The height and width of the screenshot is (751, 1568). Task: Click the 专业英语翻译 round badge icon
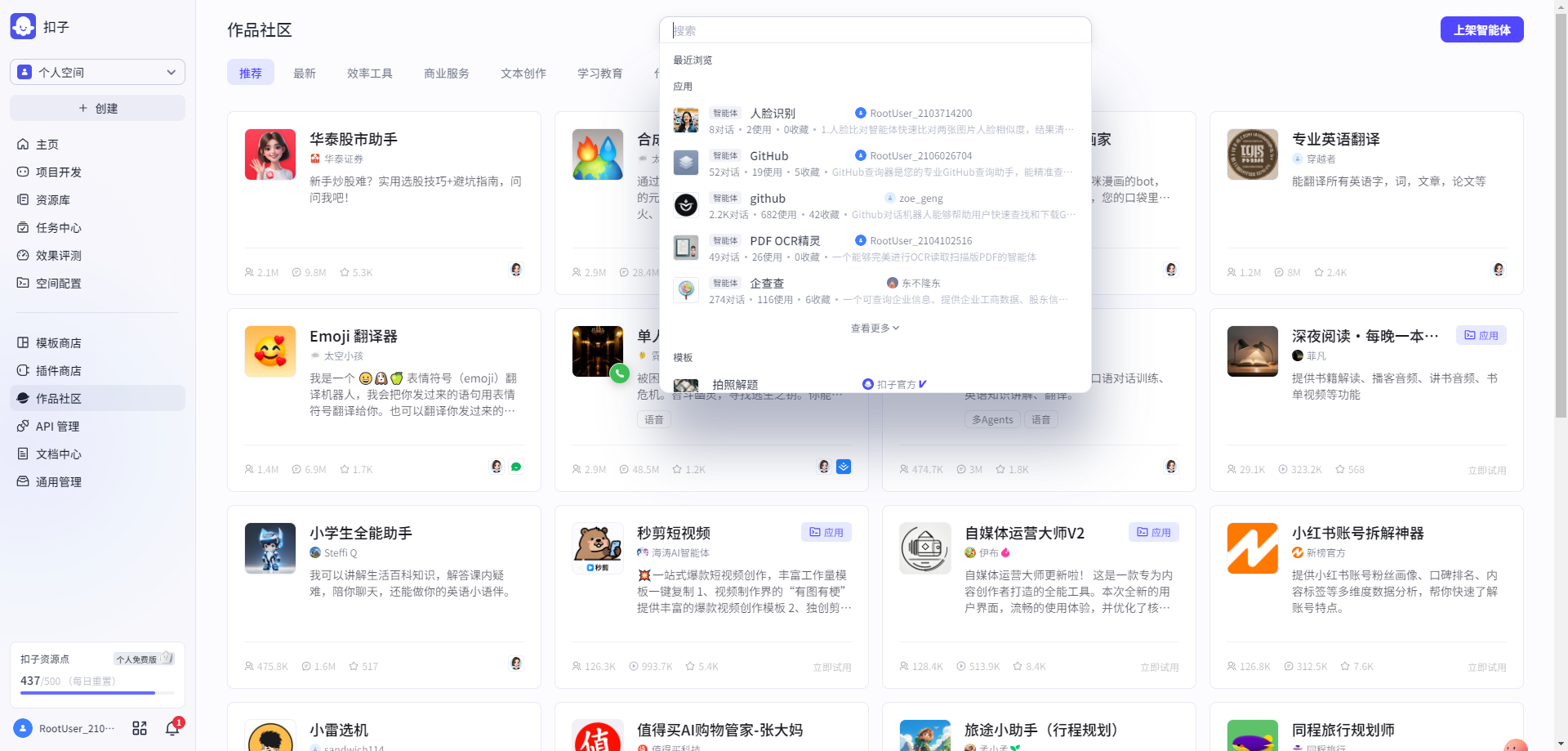point(1253,154)
